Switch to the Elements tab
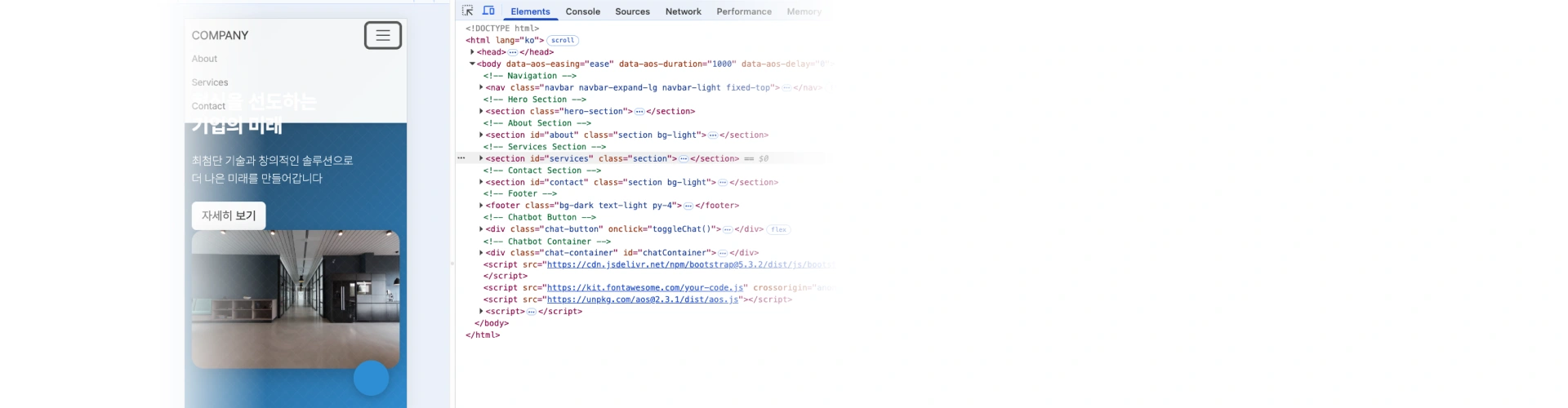The image size is (1568, 408). click(530, 11)
